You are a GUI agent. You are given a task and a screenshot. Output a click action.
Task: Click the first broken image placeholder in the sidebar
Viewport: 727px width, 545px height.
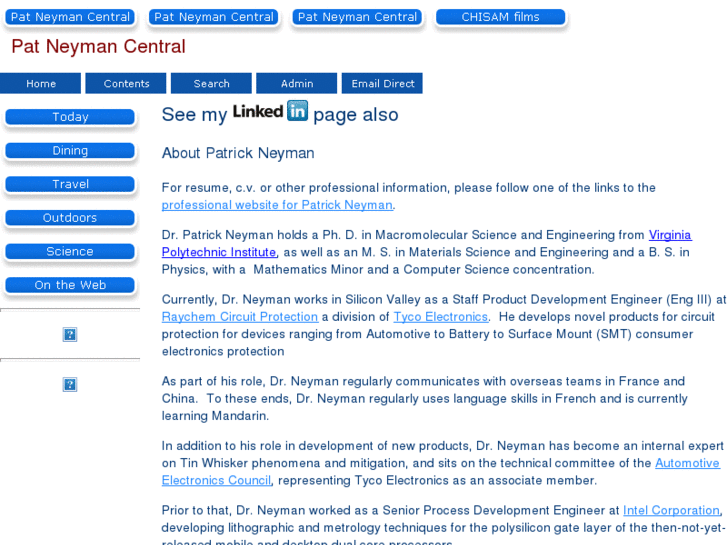pyautogui.click(x=70, y=334)
